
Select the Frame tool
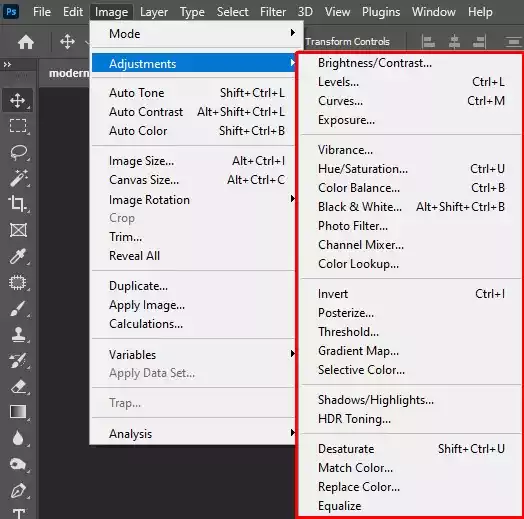pos(18,230)
